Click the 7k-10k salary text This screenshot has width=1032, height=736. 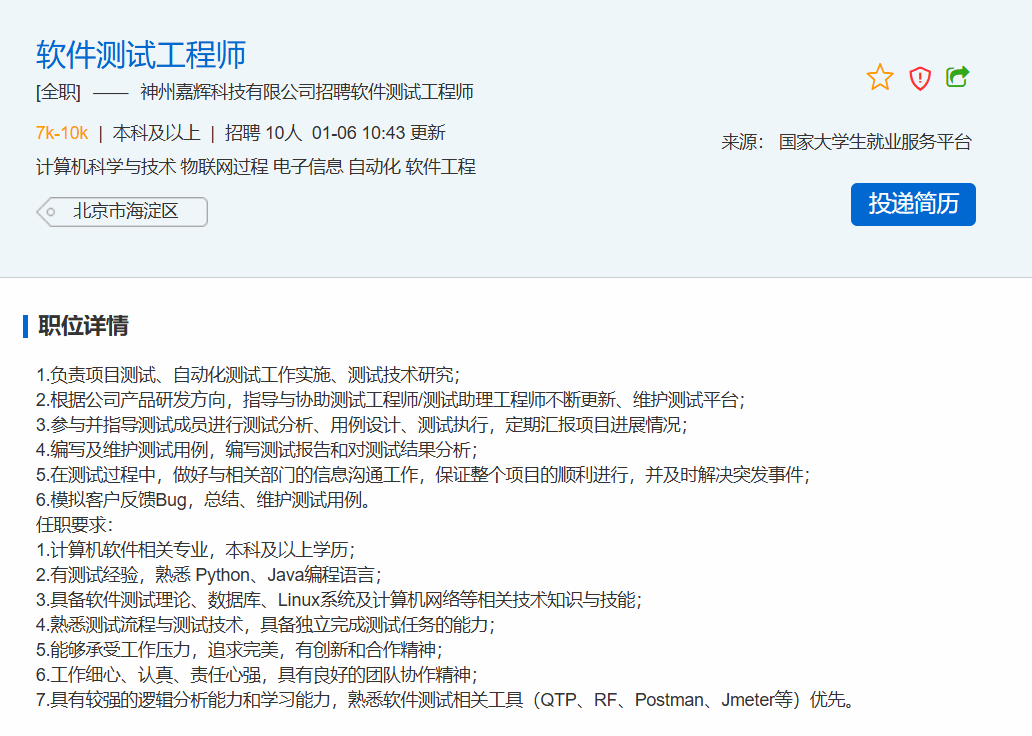coord(62,133)
